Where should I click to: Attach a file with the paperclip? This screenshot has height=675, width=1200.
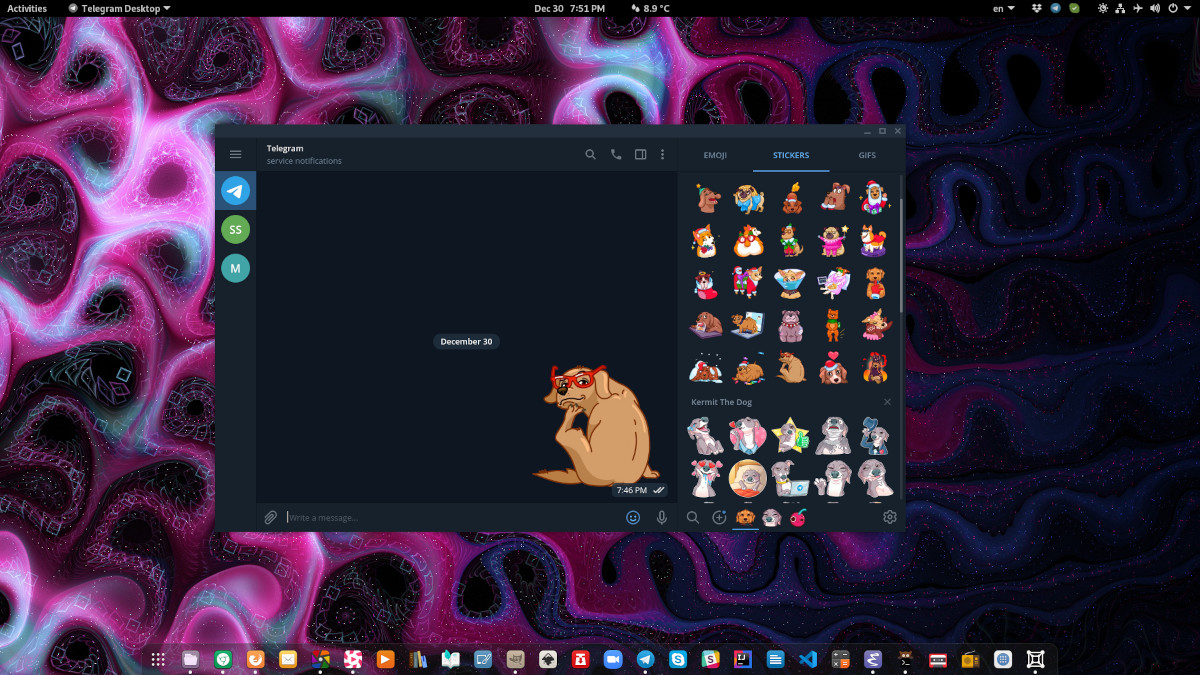click(270, 517)
